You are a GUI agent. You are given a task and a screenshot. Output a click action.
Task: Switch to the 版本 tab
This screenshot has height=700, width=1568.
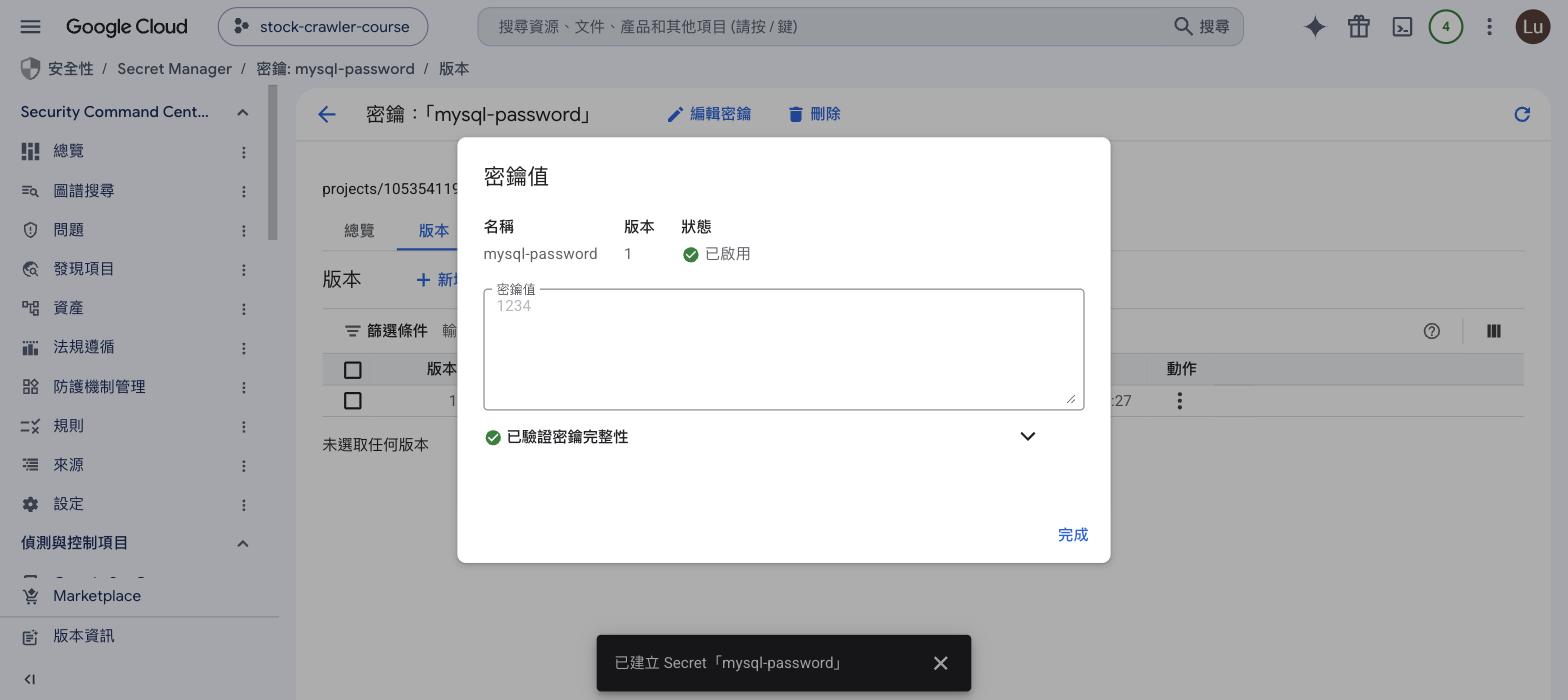tap(433, 230)
